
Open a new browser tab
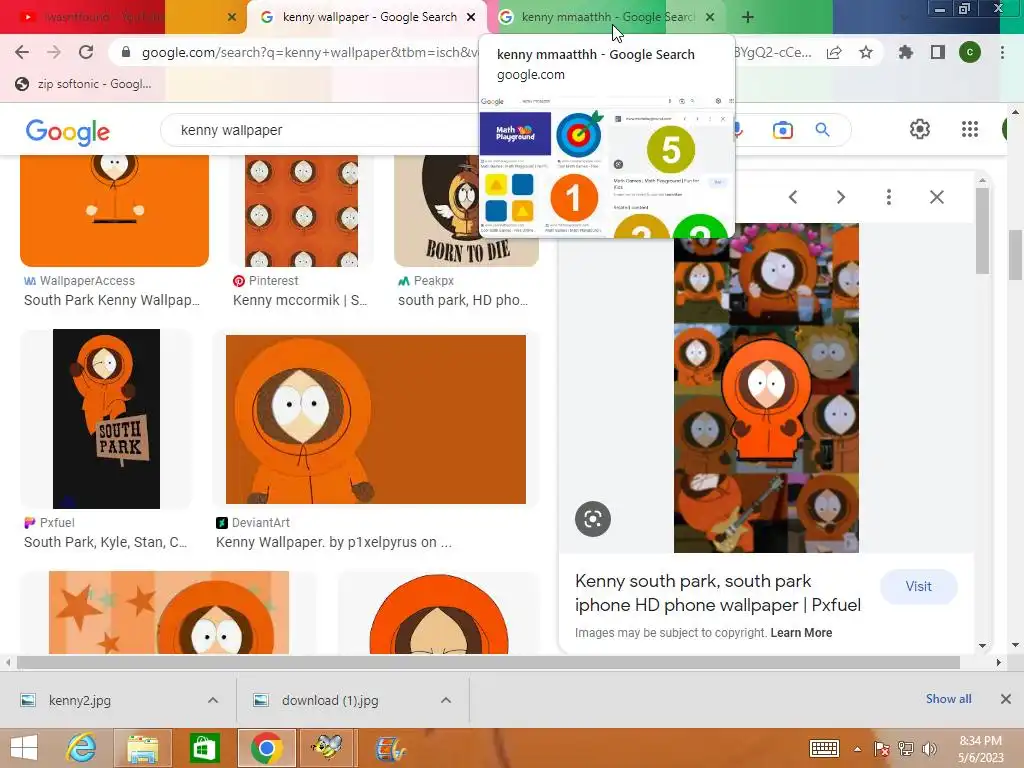748,17
